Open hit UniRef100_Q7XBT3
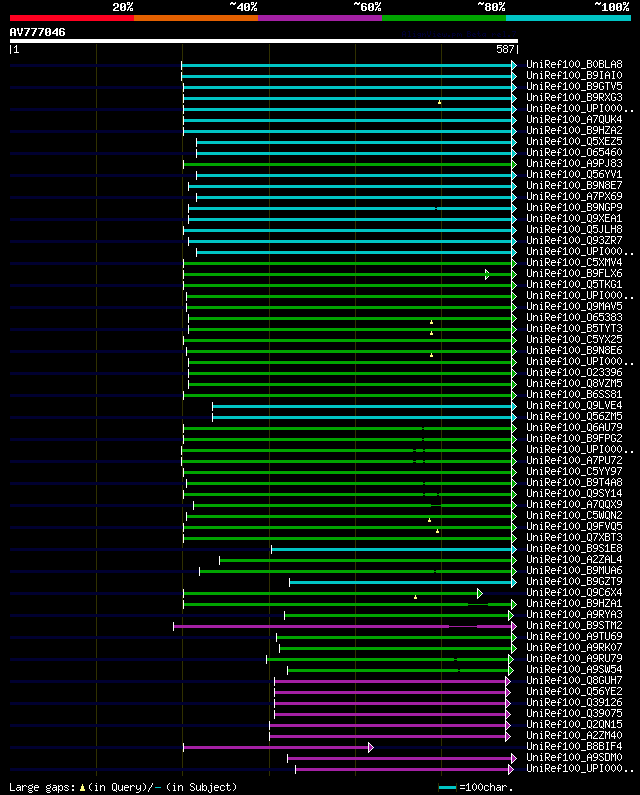The width and height of the screenshot is (640, 795). [x=574, y=537]
